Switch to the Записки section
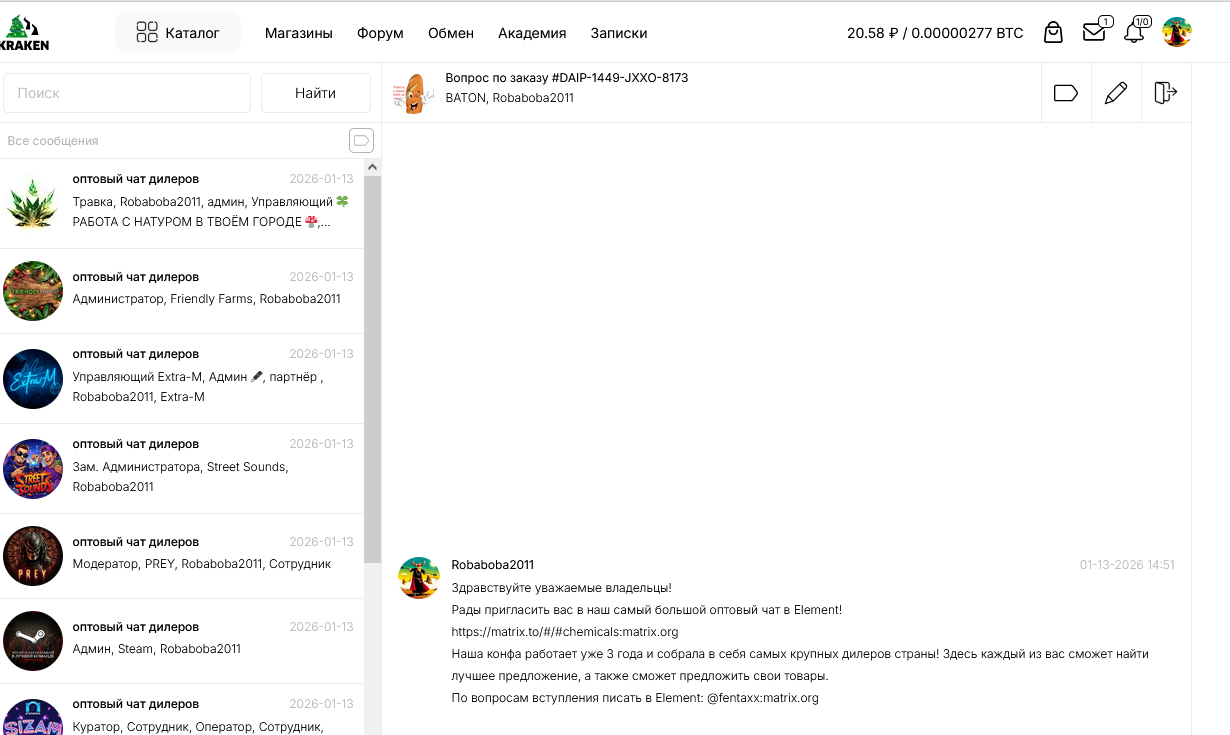 619,33
